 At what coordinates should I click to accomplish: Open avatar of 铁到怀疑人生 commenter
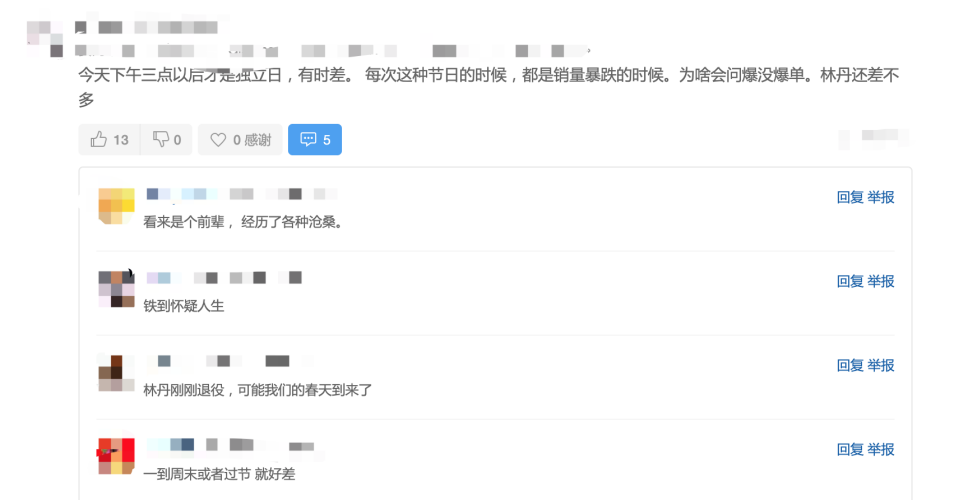point(116,289)
